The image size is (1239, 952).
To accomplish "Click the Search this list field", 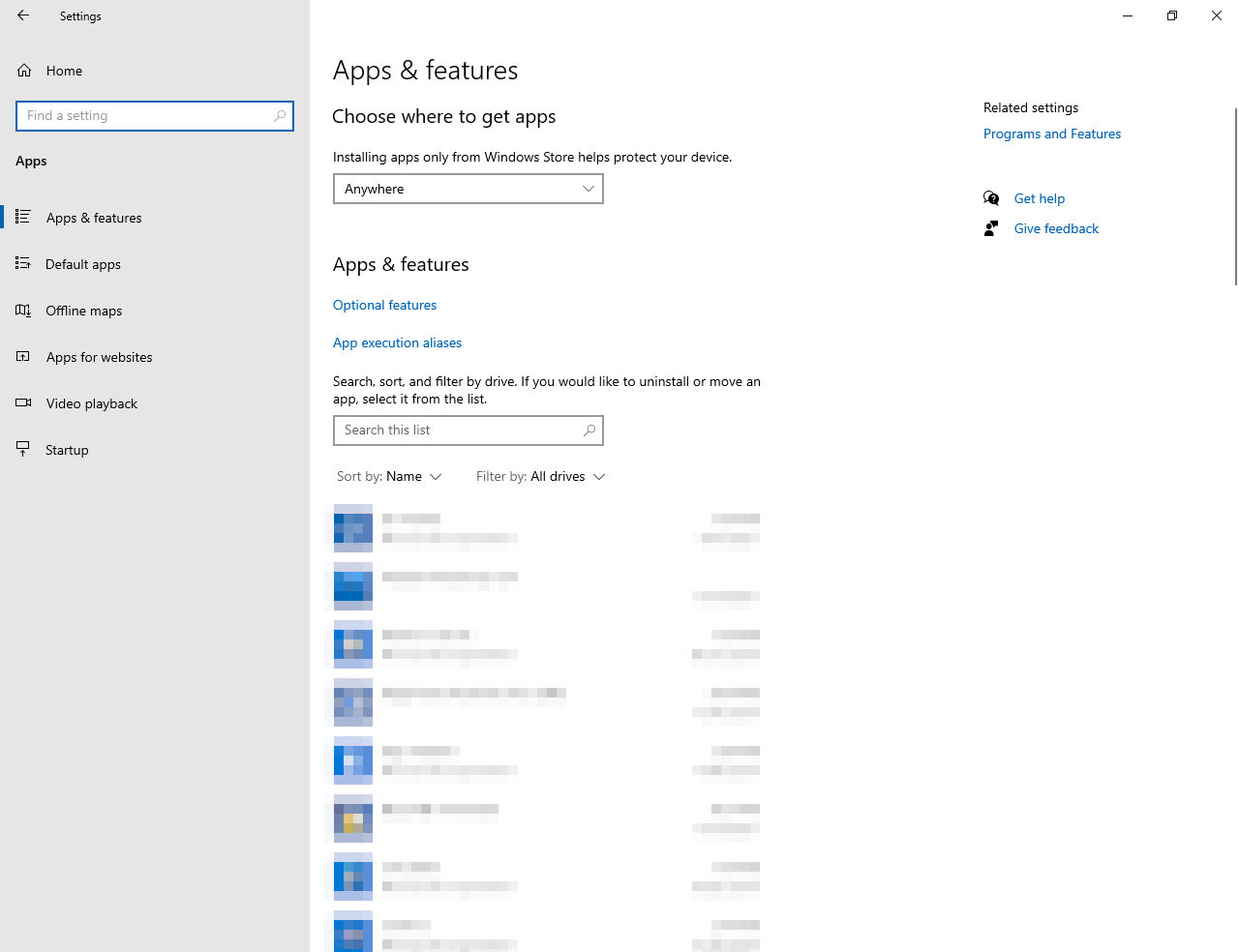I will (455, 431).
